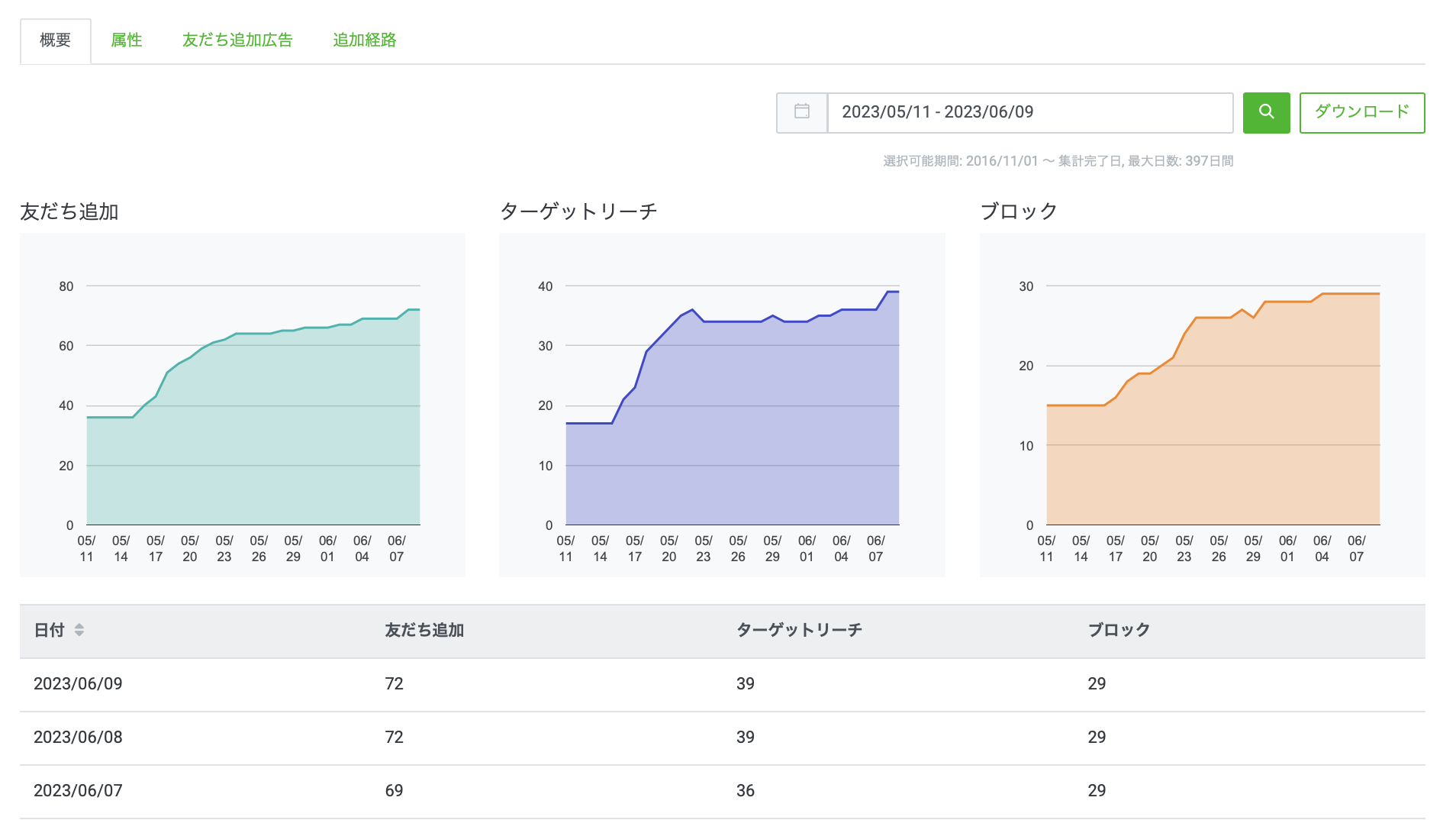Click the ターゲットリーチ chart area
Screen dimensions: 1456x820
pos(721,405)
